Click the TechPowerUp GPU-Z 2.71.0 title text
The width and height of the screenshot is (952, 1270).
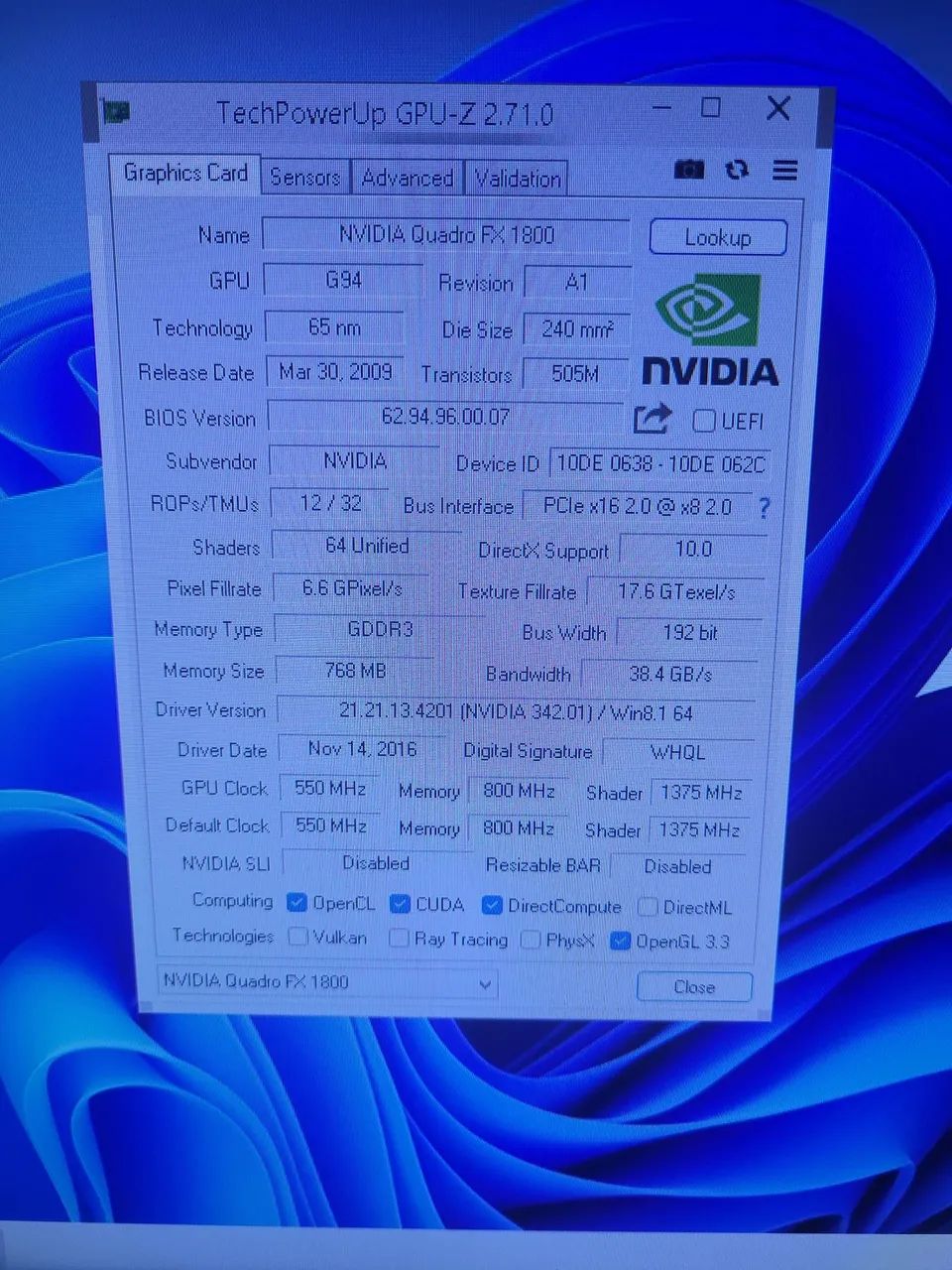pyautogui.click(x=385, y=113)
